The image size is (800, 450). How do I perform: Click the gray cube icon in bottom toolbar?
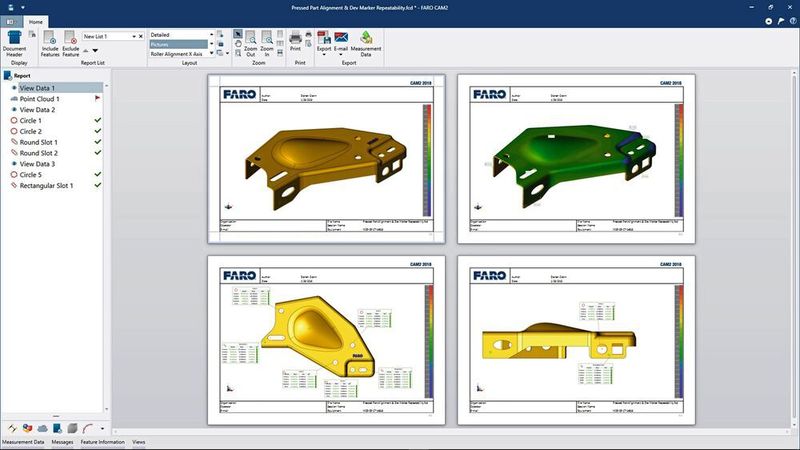72,428
